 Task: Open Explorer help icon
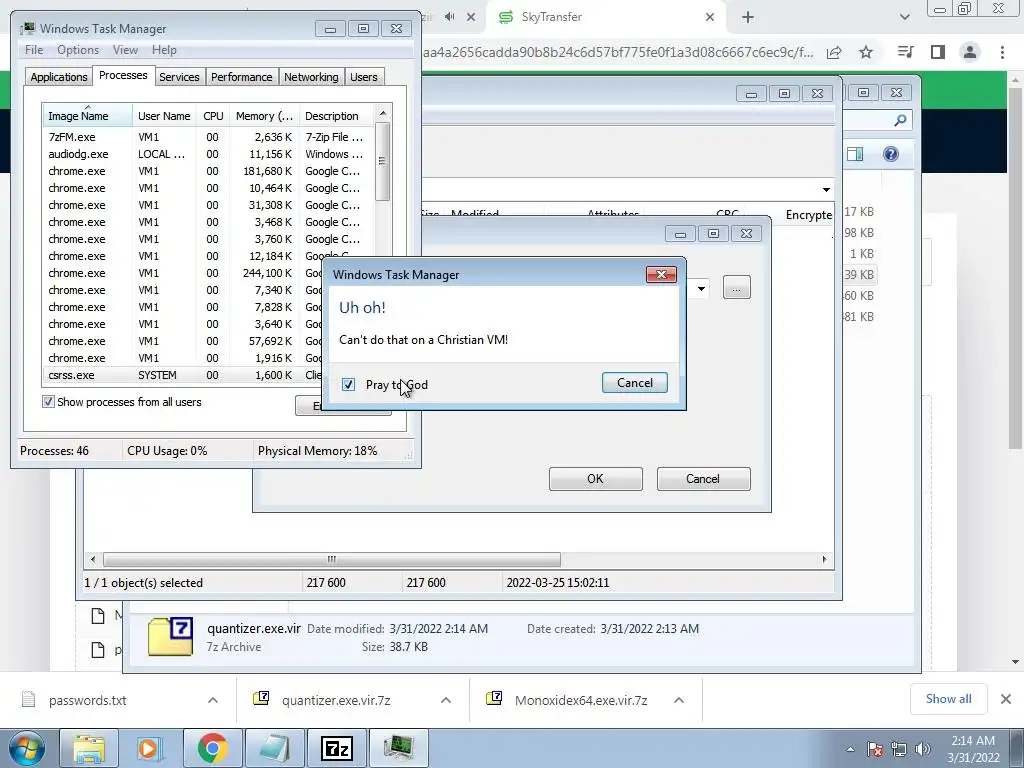coord(891,154)
